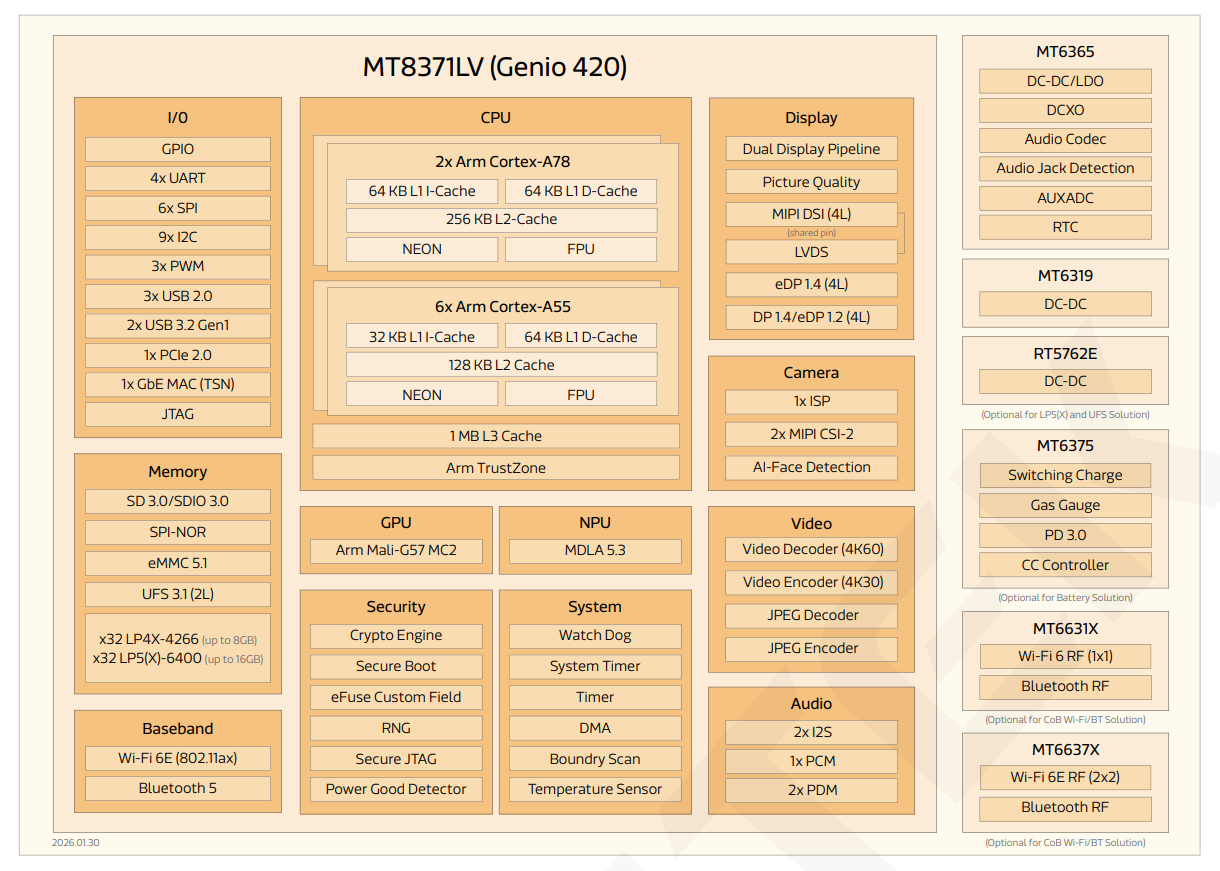This screenshot has height=871, width=1220.
Task: Select the 1x PCIe 2.0 box
Action: click(178, 355)
